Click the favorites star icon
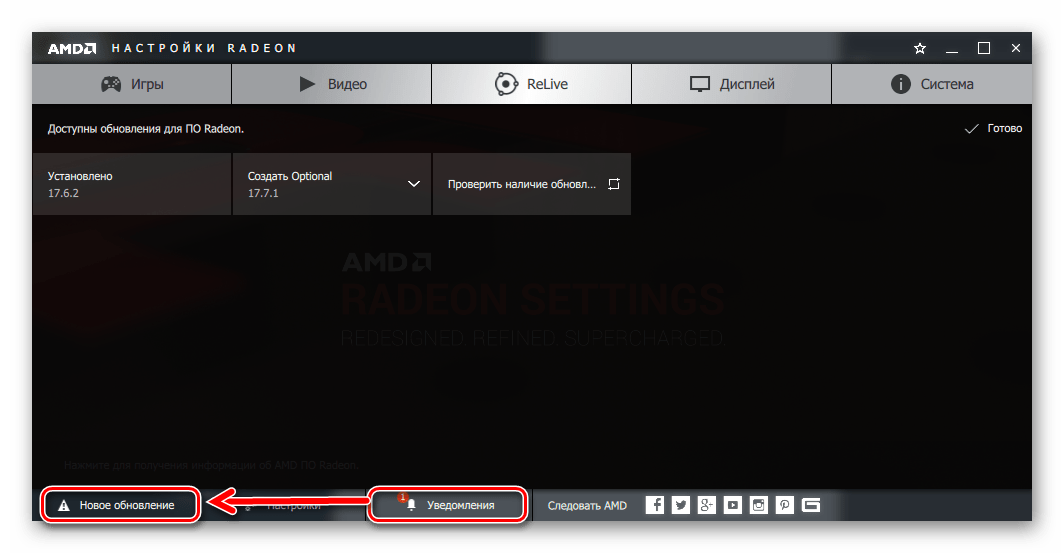The width and height of the screenshot is (1064, 553). point(919,48)
